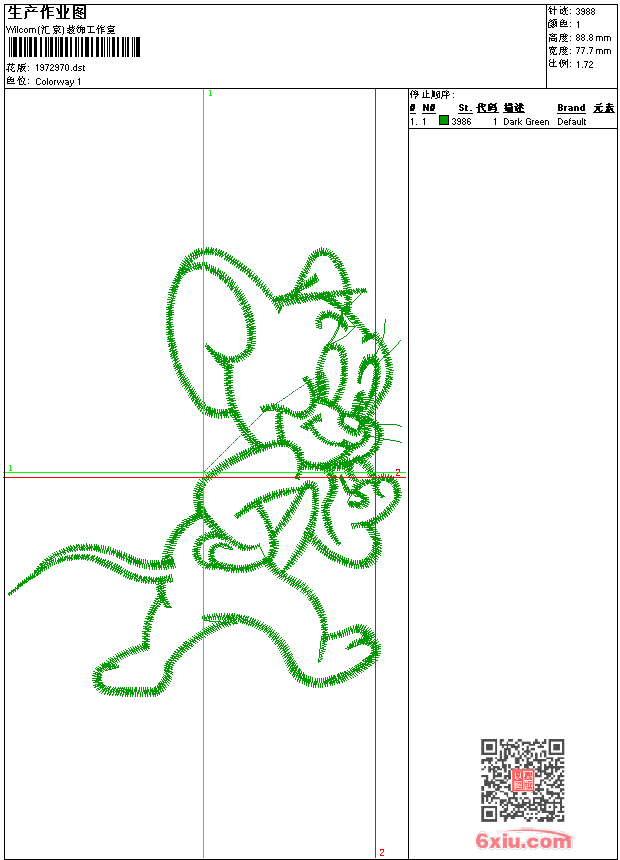Click the Wilcom studio name text
Viewport: 620px width, 860px height.
pos(61,30)
